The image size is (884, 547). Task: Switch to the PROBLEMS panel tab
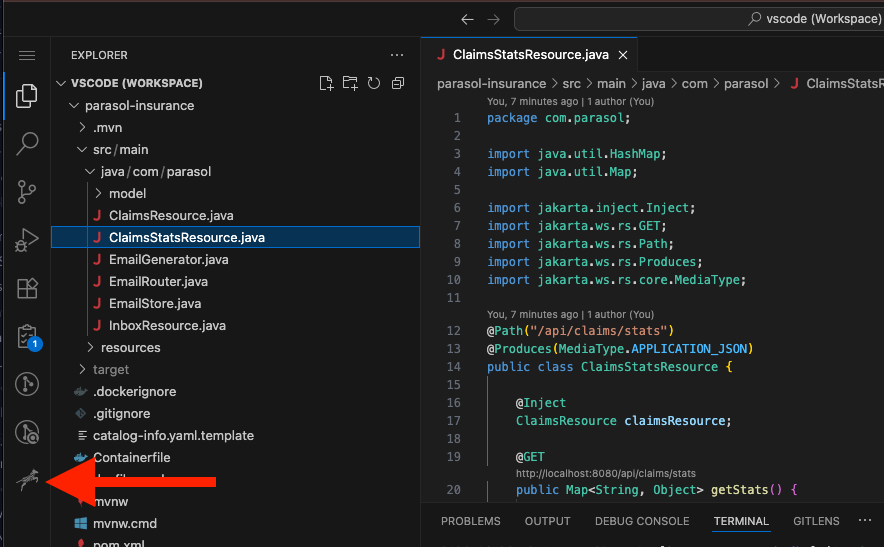471,522
